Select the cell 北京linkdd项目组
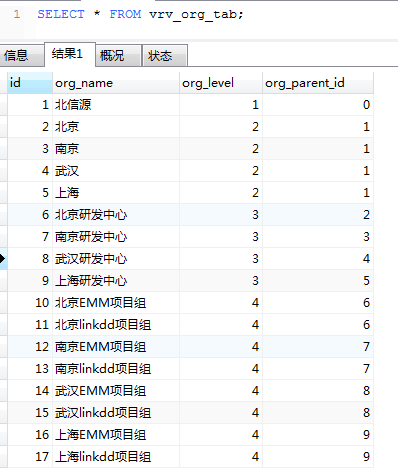 pos(116,325)
